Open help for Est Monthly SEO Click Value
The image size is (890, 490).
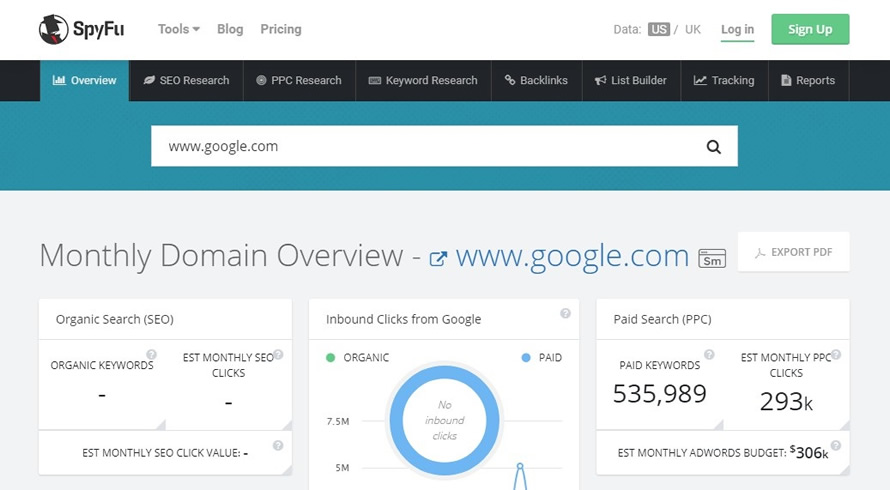click(278, 445)
